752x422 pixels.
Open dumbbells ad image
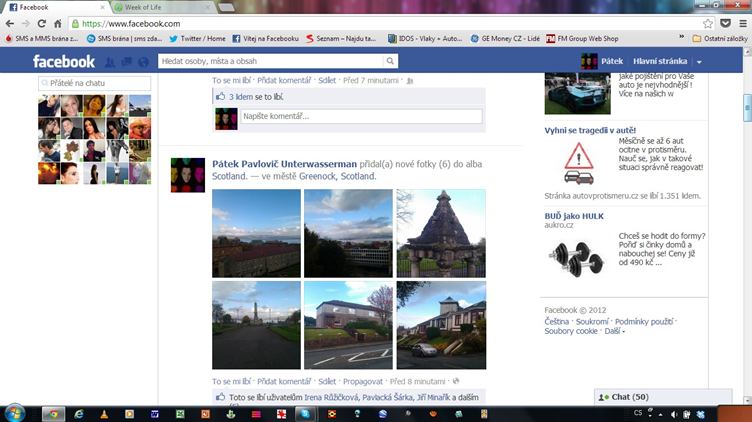pos(576,259)
